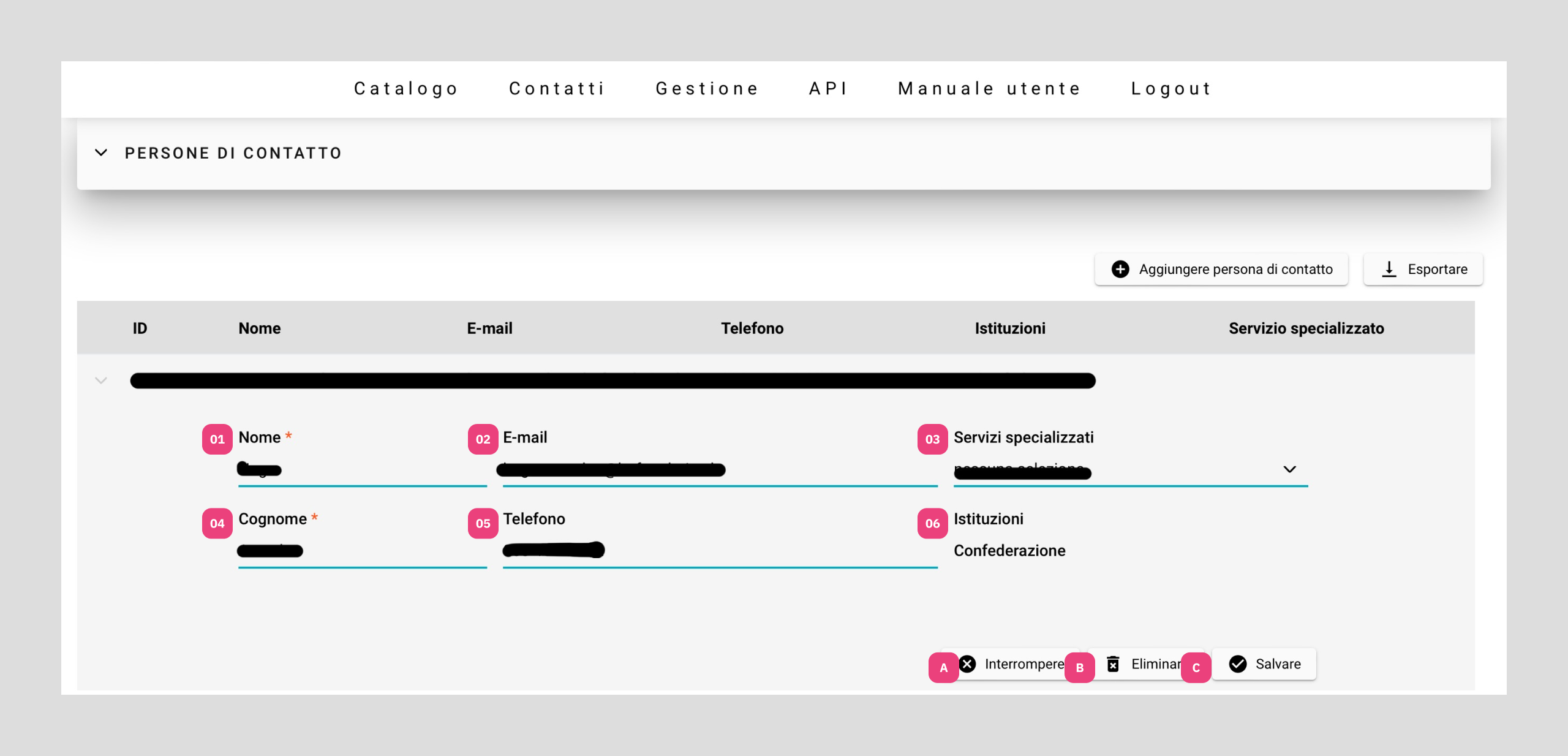Click the download icon next to Esportare
This screenshot has width=1568, height=756.
point(1389,269)
